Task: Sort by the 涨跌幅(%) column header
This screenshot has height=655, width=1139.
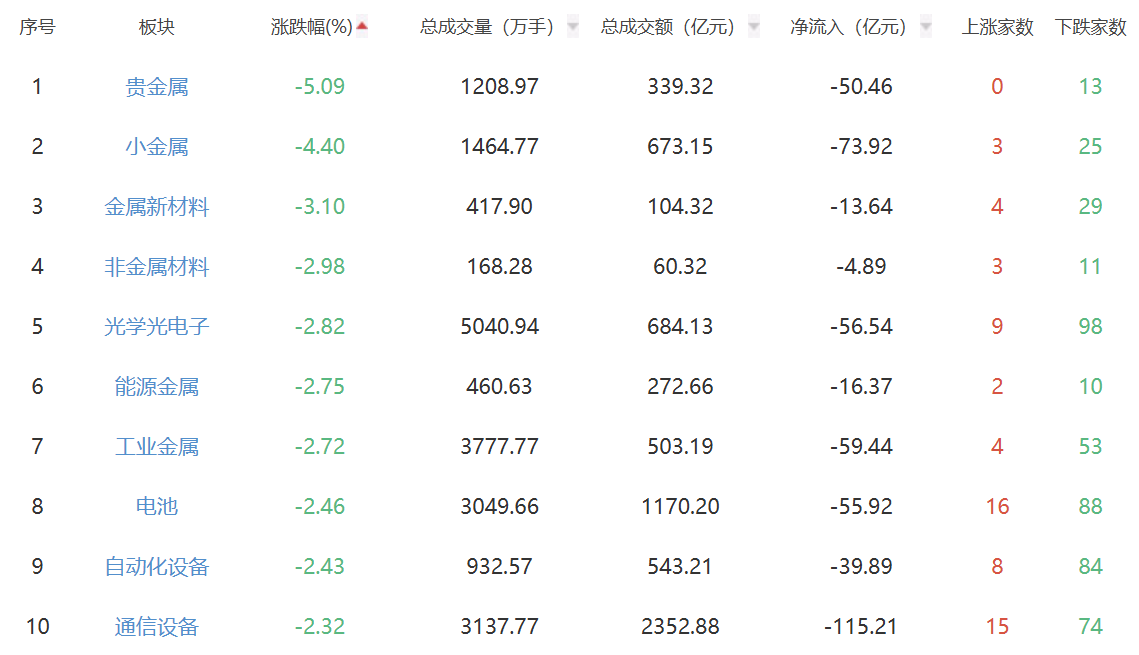Action: tap(314, 27)
